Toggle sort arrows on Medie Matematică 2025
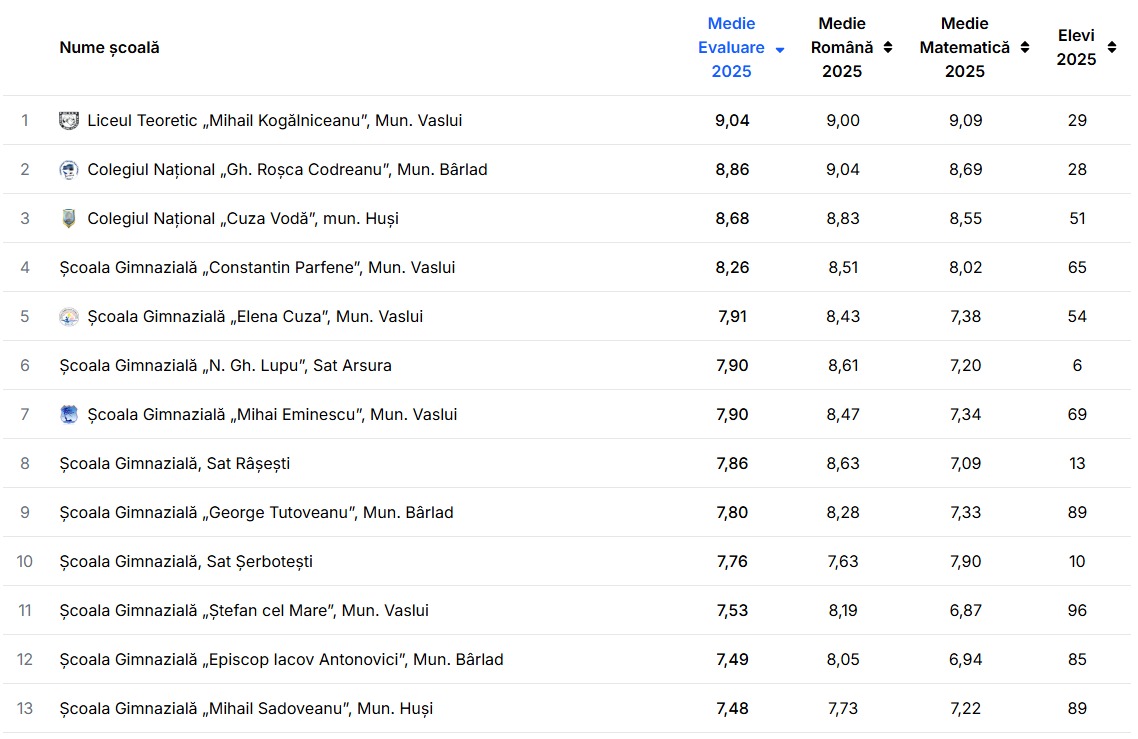 coord(1025,48)
